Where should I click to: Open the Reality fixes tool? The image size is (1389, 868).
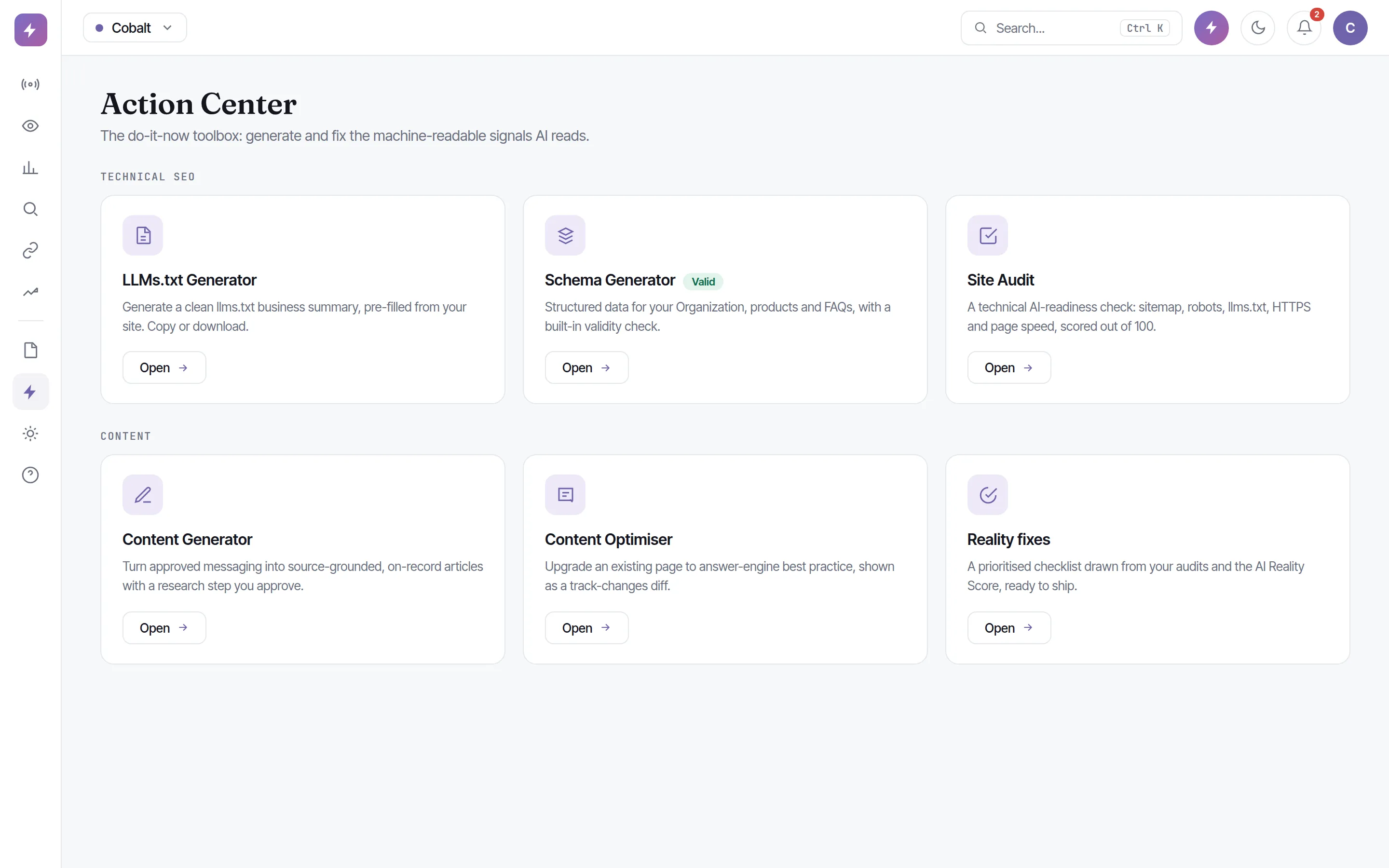tap(1009, 627)
